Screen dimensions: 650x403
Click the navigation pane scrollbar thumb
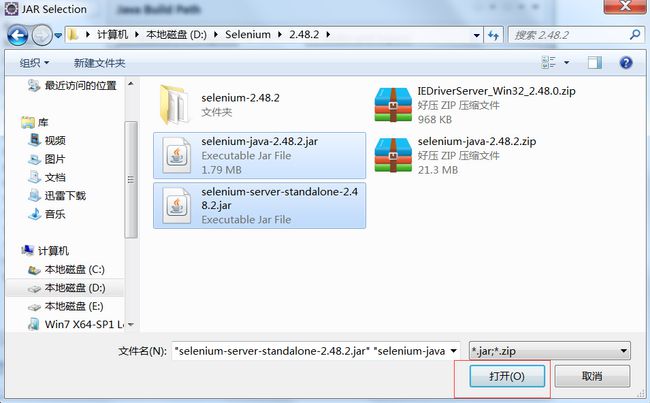coord(131,180)
